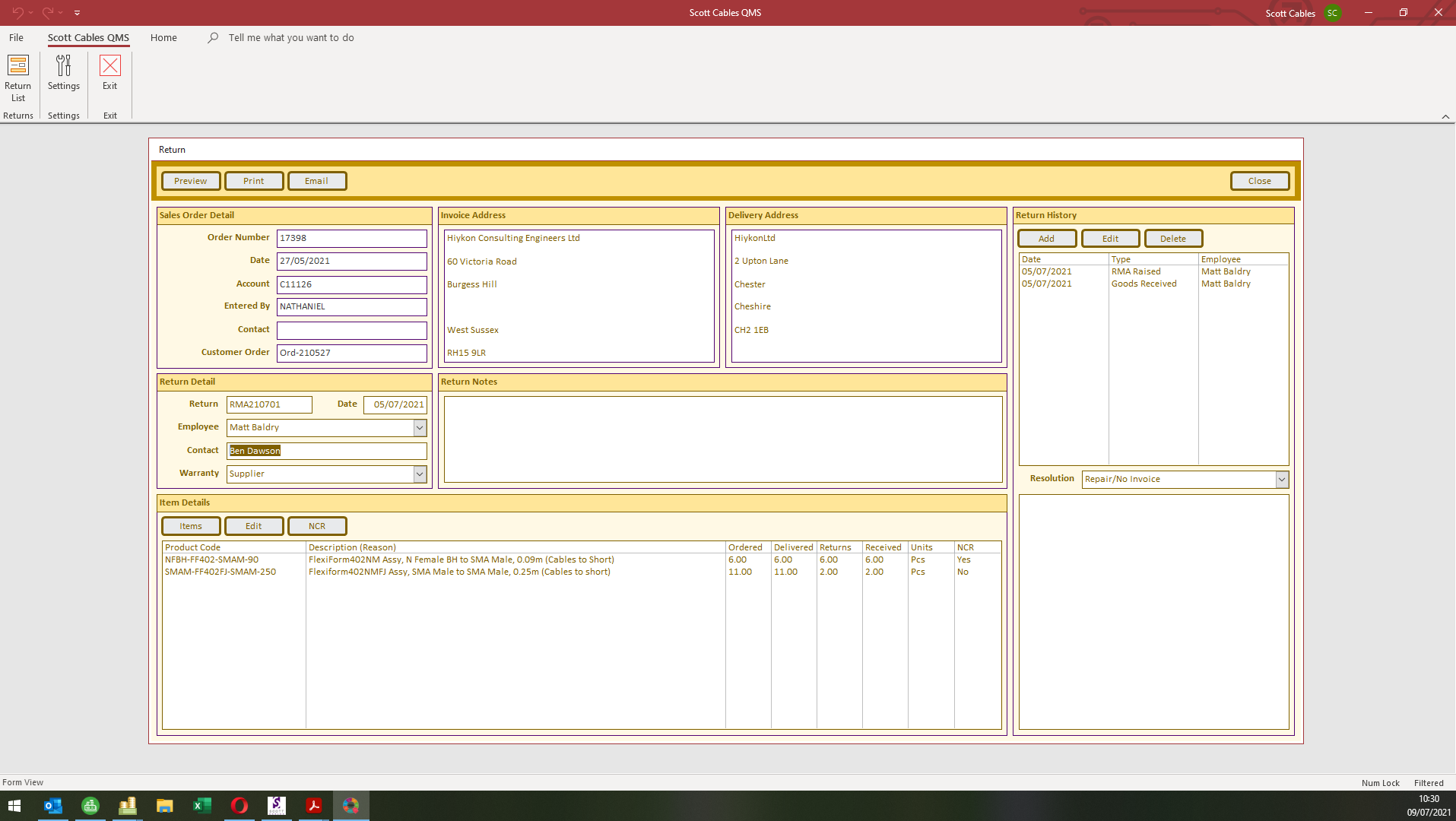Click the Preview button
The height and width of the screenshot is (821, 1456).
point(191,181)
